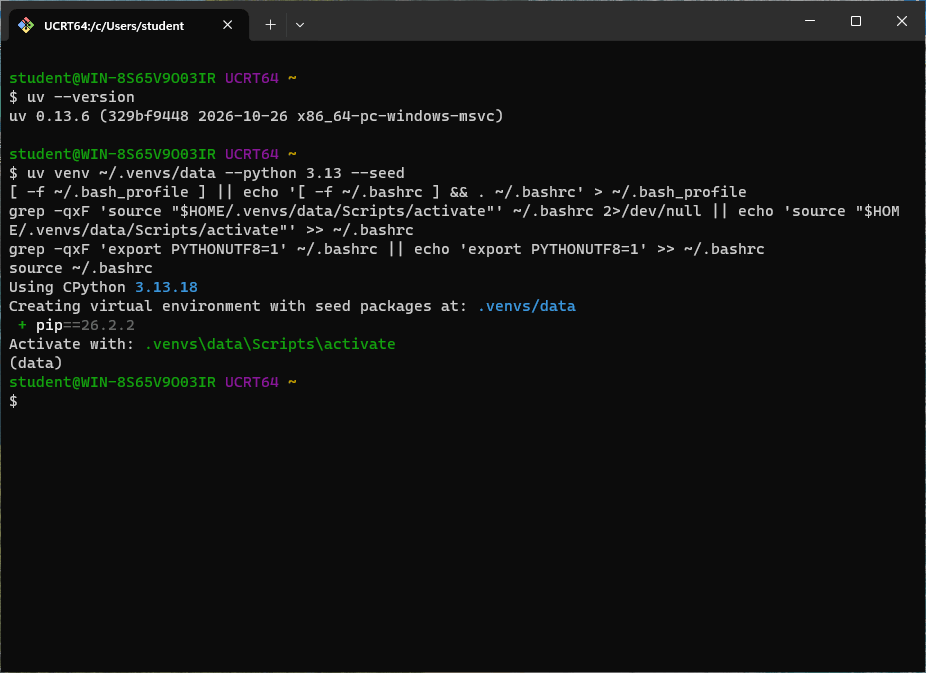Maximize the terminal window
The height and width of the screenshot is (673, 926).
[x=856, y=21]
